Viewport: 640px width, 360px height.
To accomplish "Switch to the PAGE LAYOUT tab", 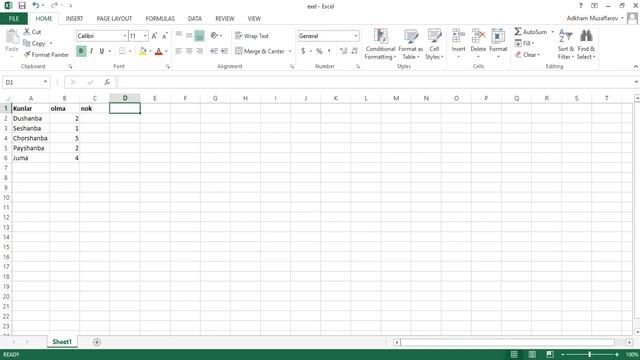I will pos(114,19).
